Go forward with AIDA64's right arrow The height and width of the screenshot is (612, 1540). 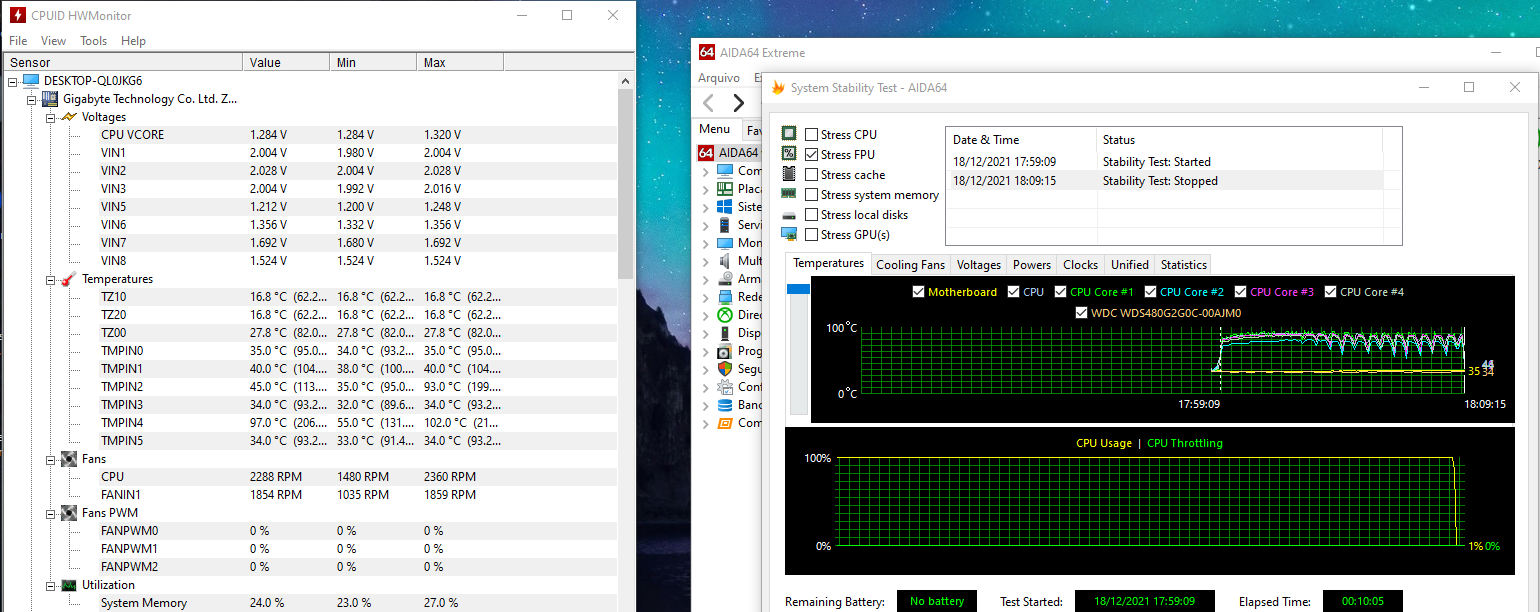(x=739, y=102)
